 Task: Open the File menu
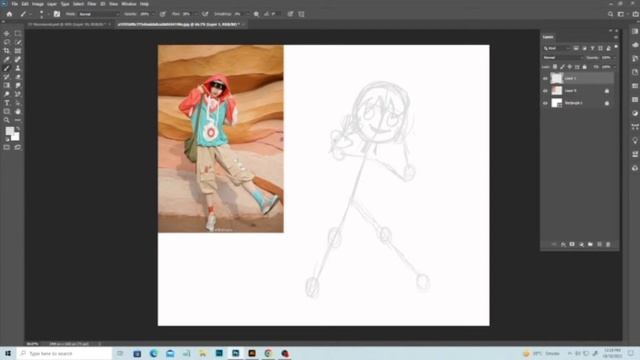click(15, 4)
